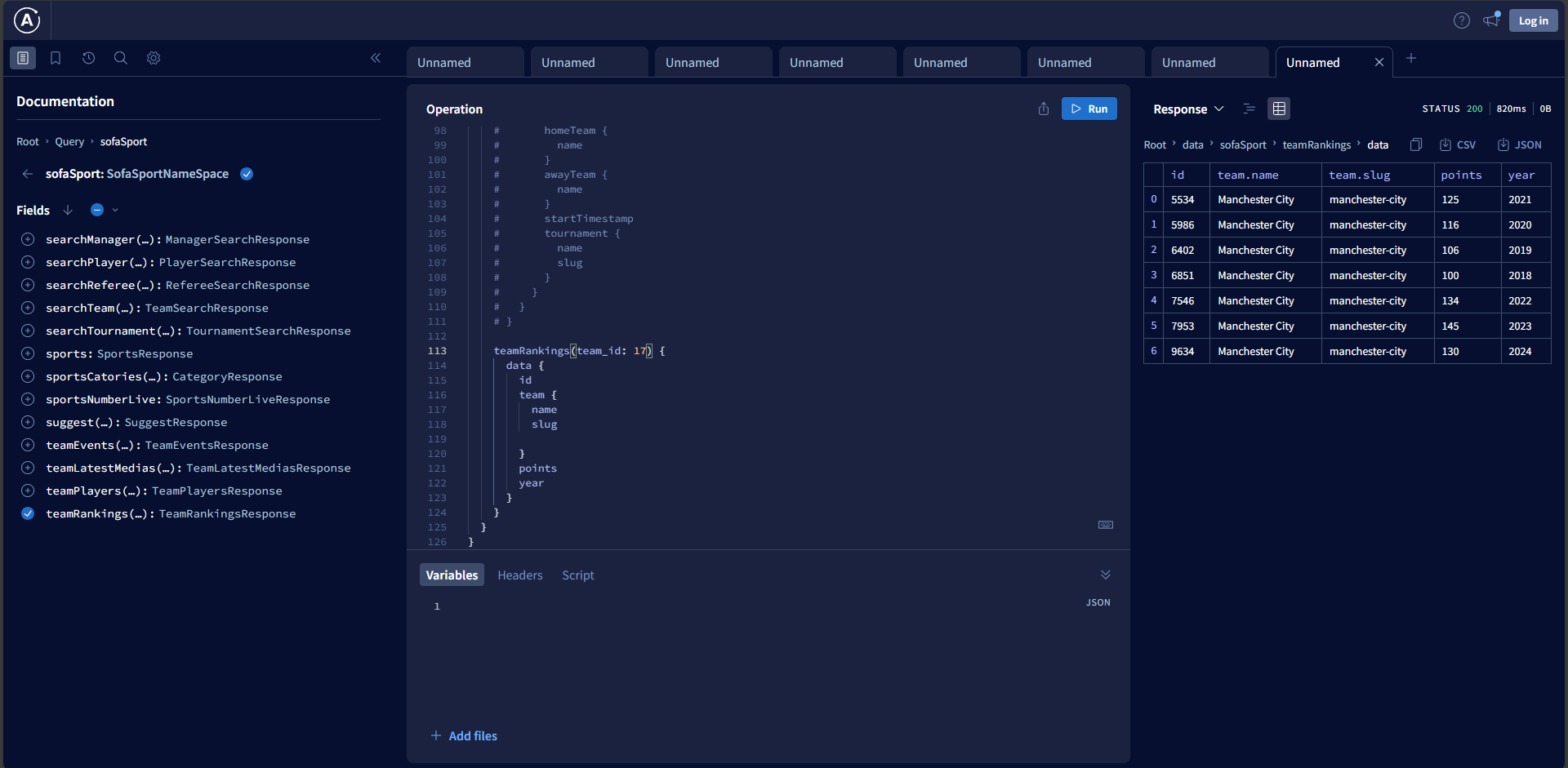This screenshot has width=1568, height=768.
Task: Switch to the Headers tab
Action: click(x=520, y=575)
